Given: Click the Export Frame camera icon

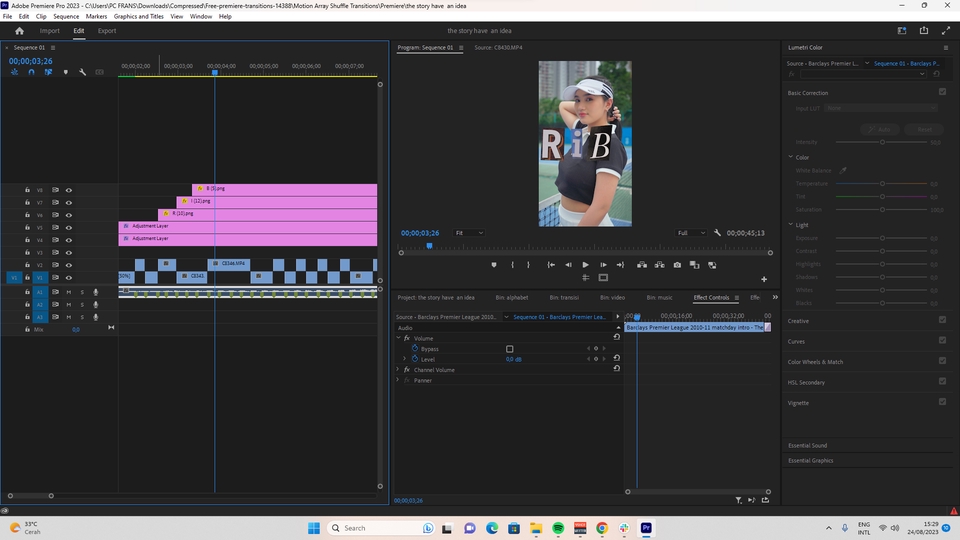Looking at the screenshot, I should [677, 265].
